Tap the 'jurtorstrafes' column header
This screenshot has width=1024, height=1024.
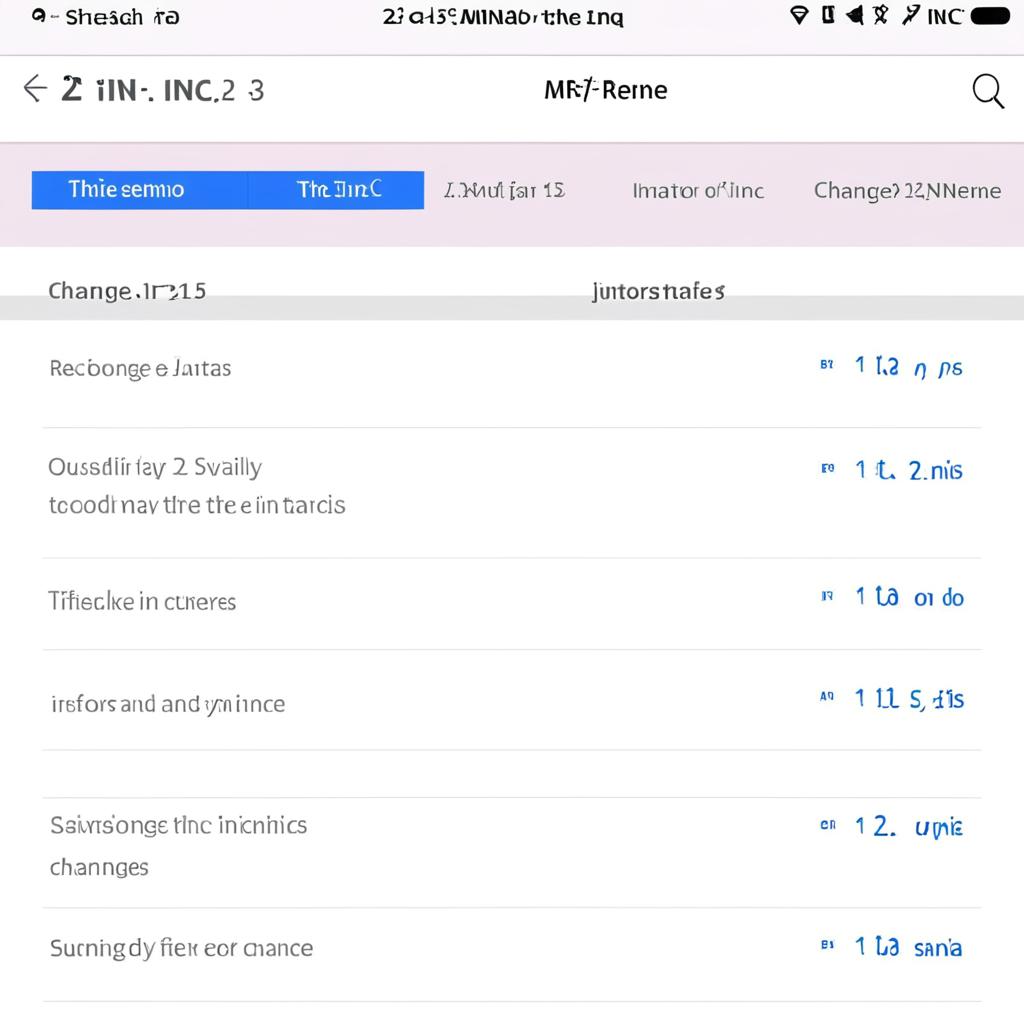(x=658, y=291)
